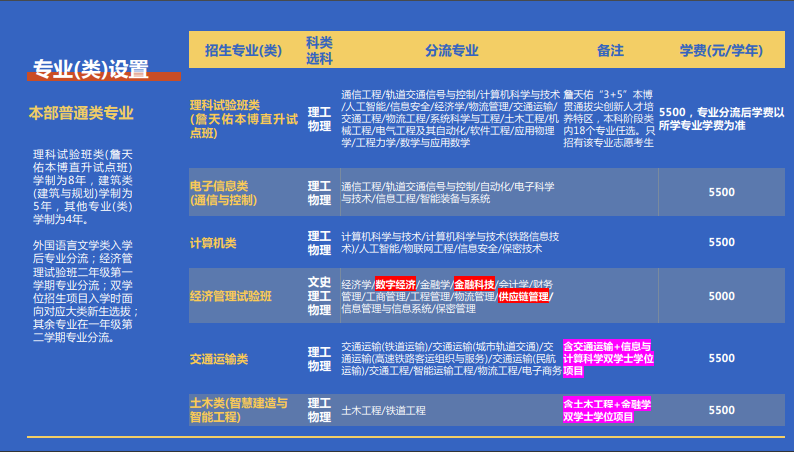Click 文史理工物理 in the 经济管理试验班 row

319,296
